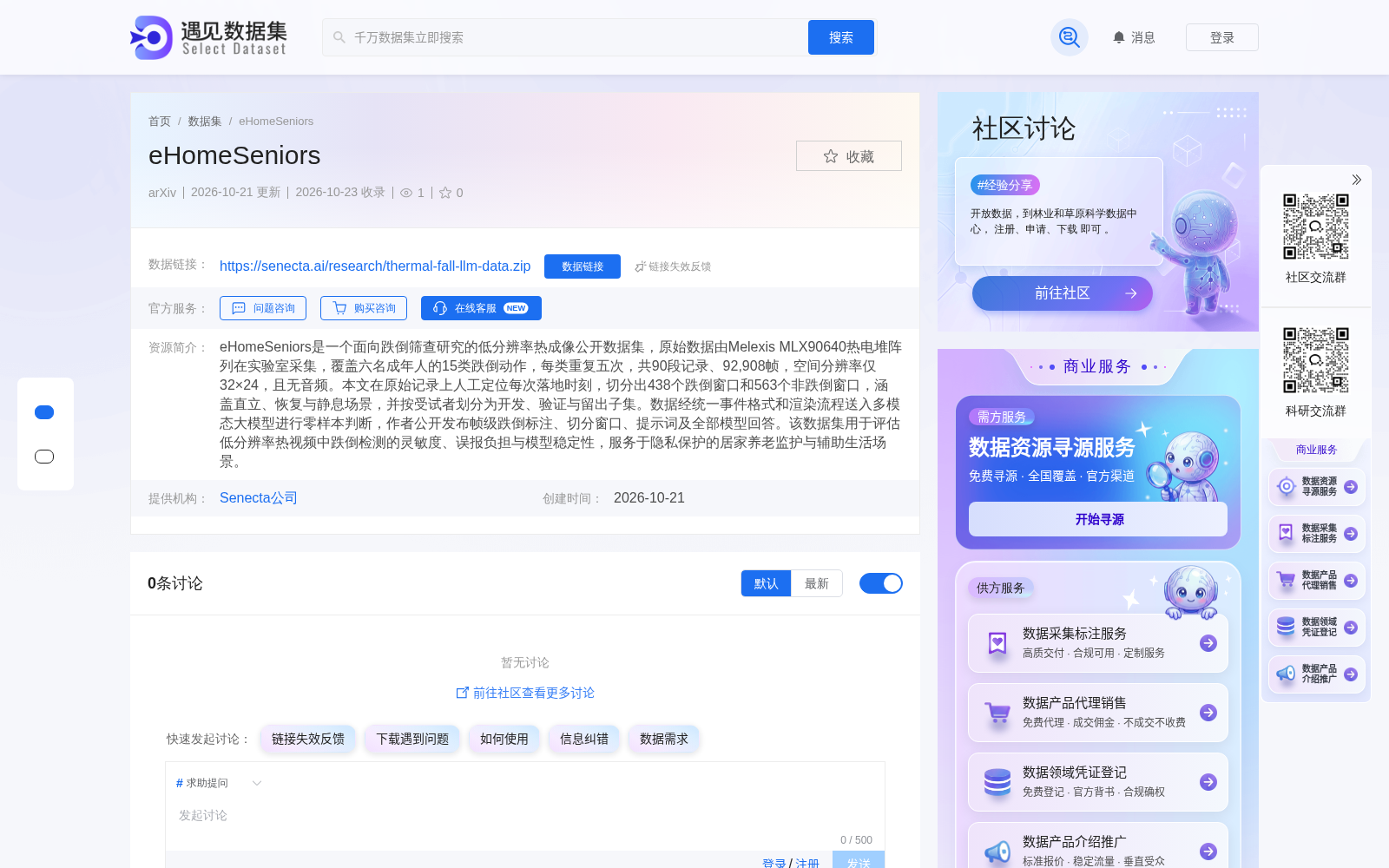
Task: Focus the 发起讨论 text area
Action: [x=525, y=816]
